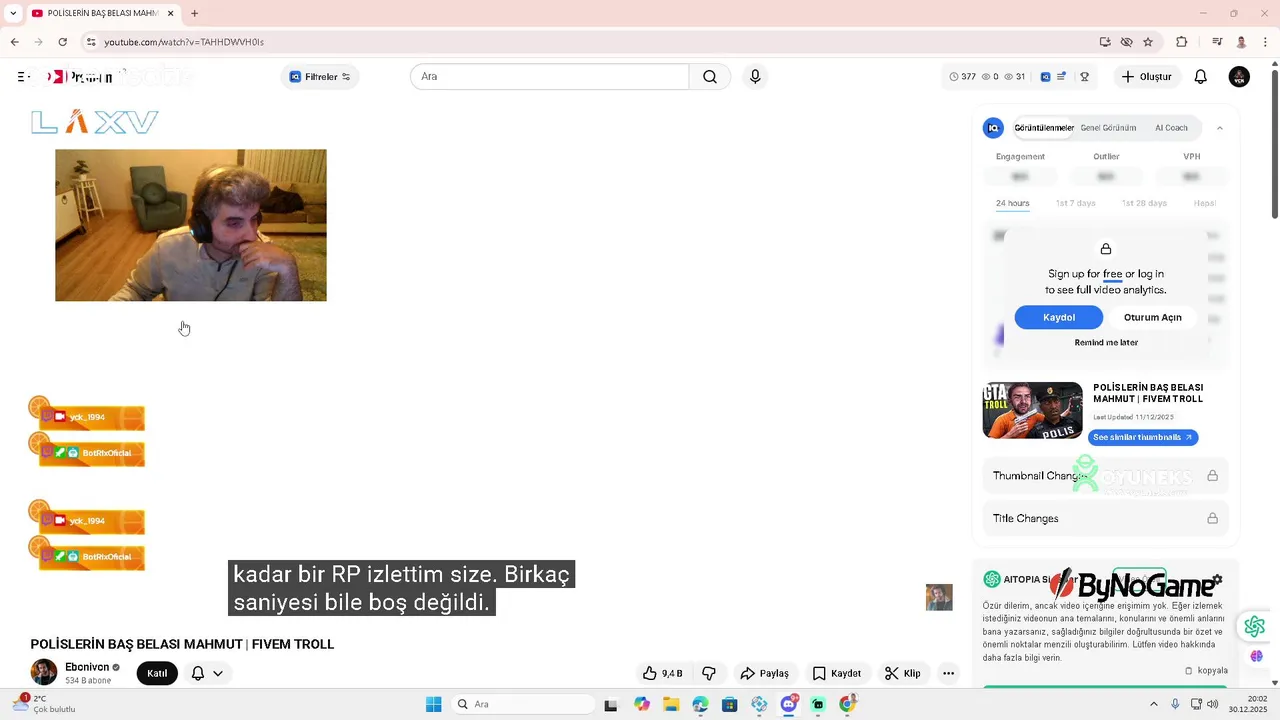This screenshot has width=1280, height=720.
Task: Dislike the video with thumbs down
Action: [x=709, y=673]
